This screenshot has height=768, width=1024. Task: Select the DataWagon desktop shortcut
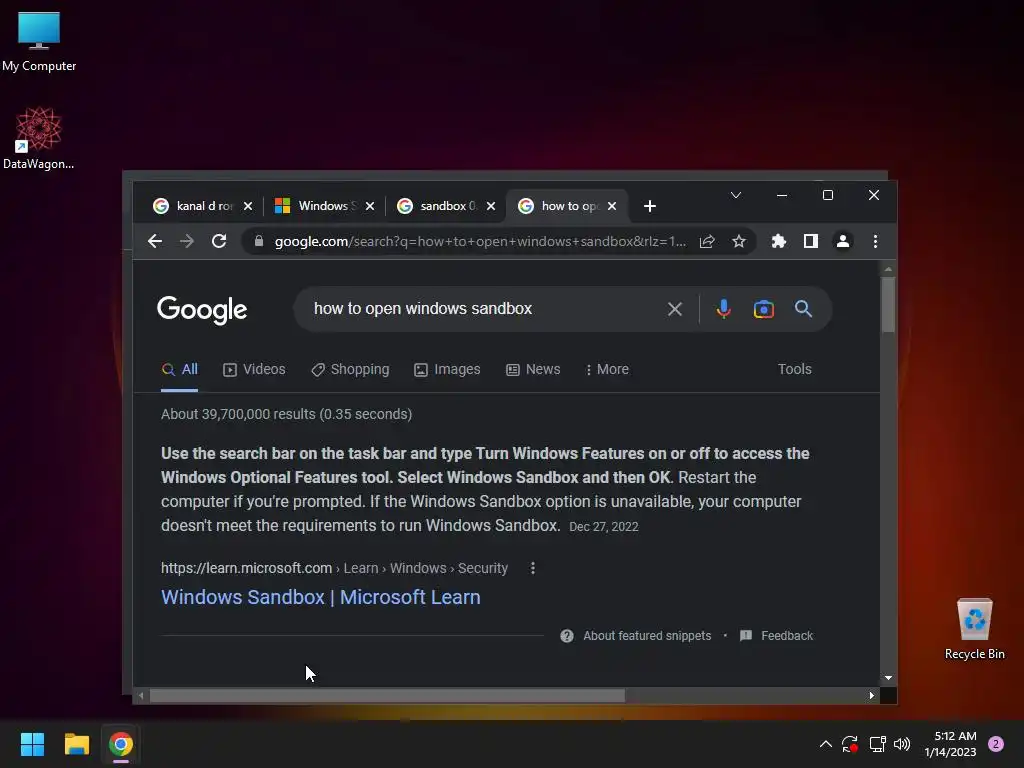(39, 138)
